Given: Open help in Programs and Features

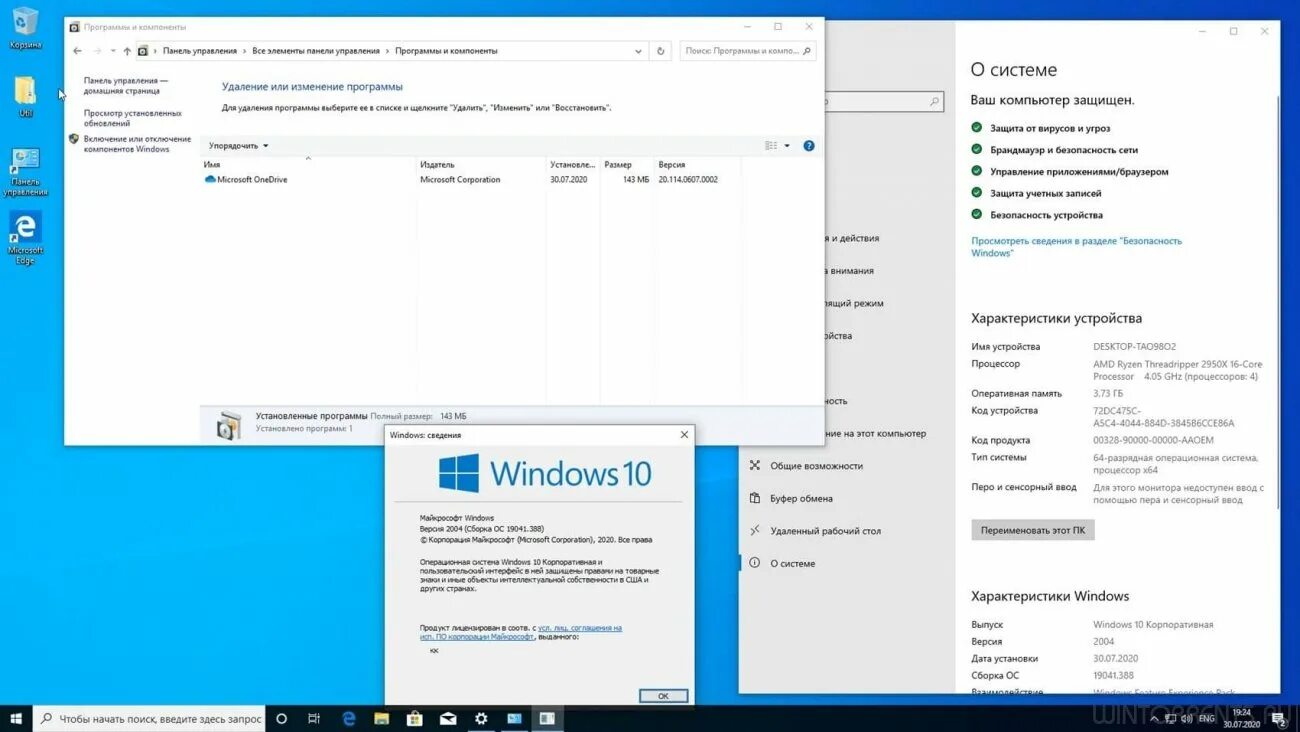Looking at the screenshot, I should (809, 146).
